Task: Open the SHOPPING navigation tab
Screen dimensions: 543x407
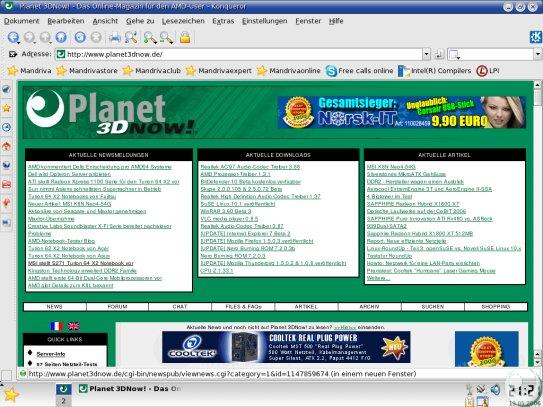Action: click(496, 307)
